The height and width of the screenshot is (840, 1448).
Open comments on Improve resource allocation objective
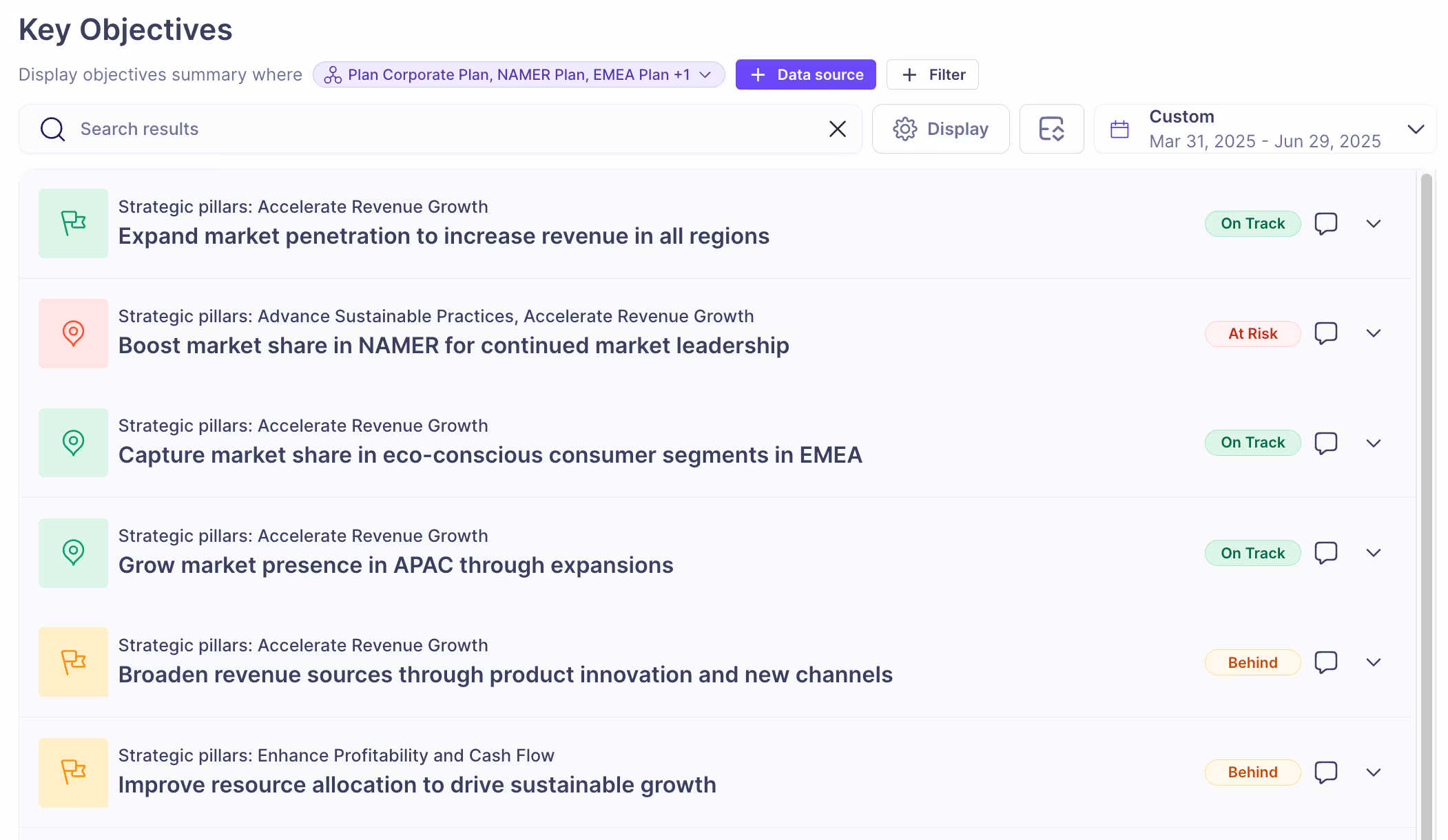tap(1325, 773)
